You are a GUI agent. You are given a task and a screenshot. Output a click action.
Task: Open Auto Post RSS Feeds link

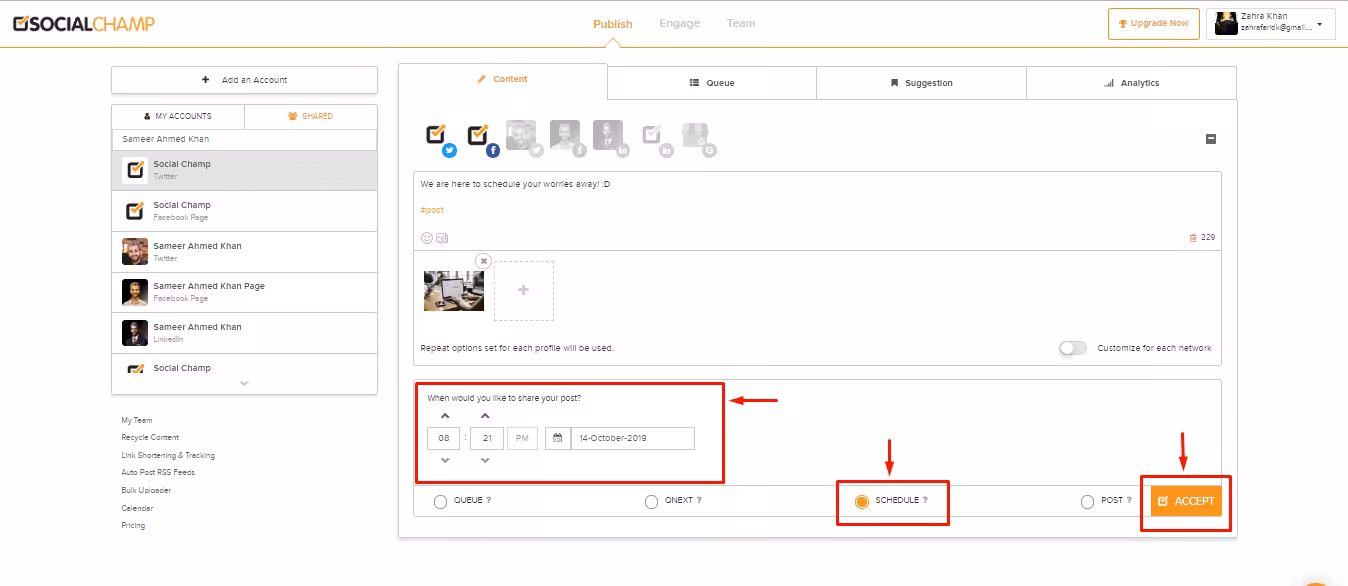[158, 472]
